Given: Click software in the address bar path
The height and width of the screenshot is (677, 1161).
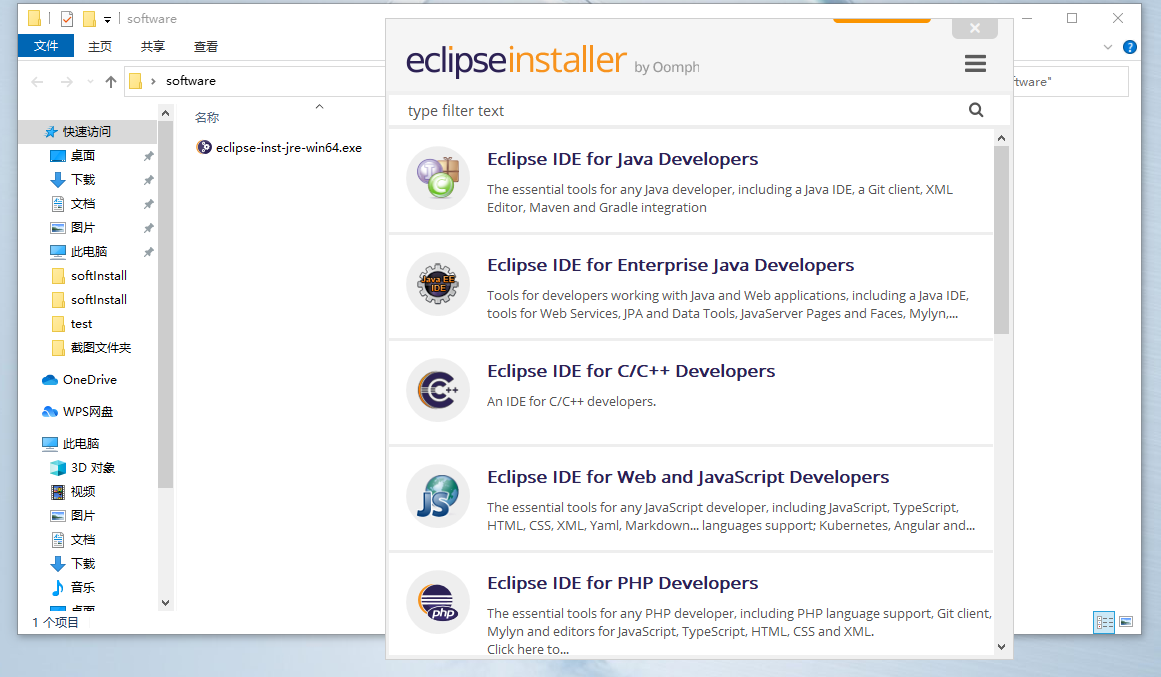Looking at the screenshot, I should 190,81.
